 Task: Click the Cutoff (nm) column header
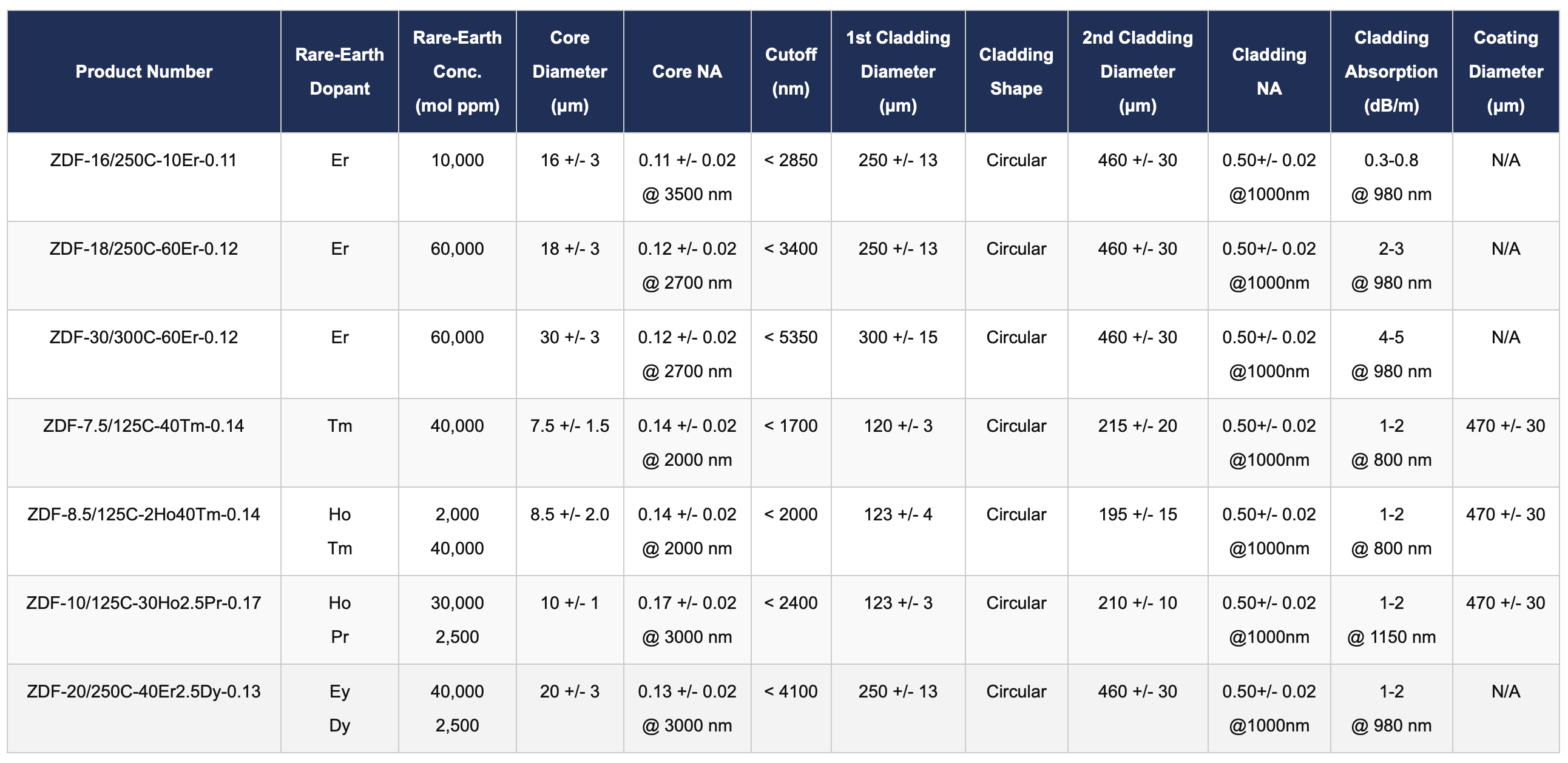(790, 72)
